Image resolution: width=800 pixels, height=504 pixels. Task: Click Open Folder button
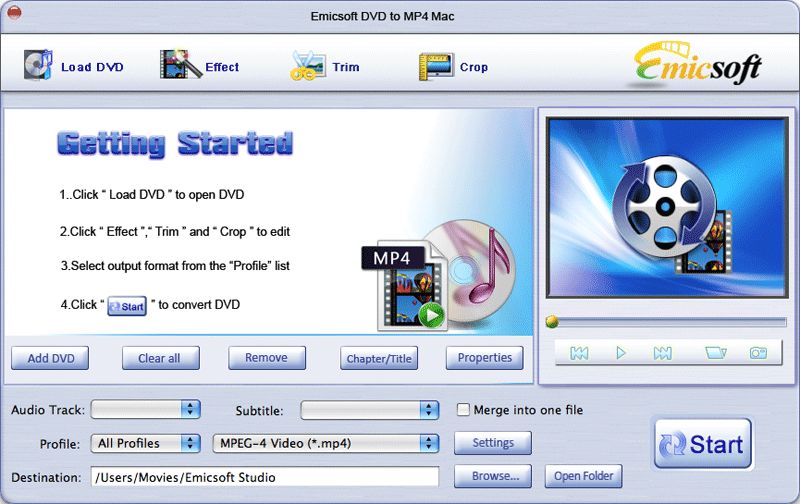pyautogui.click(x=584, y=476)
